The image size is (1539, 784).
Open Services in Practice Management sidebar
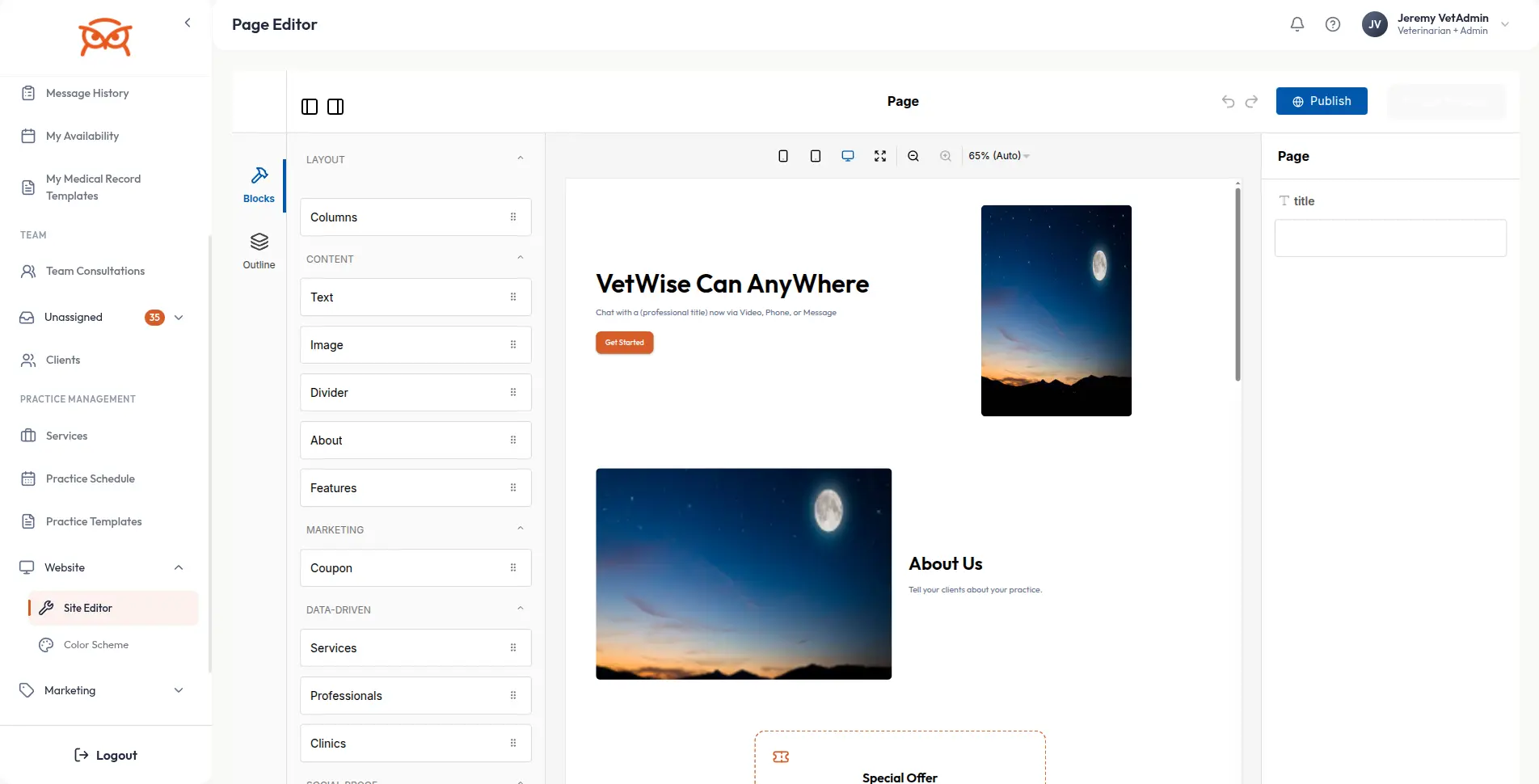(66, 436)
